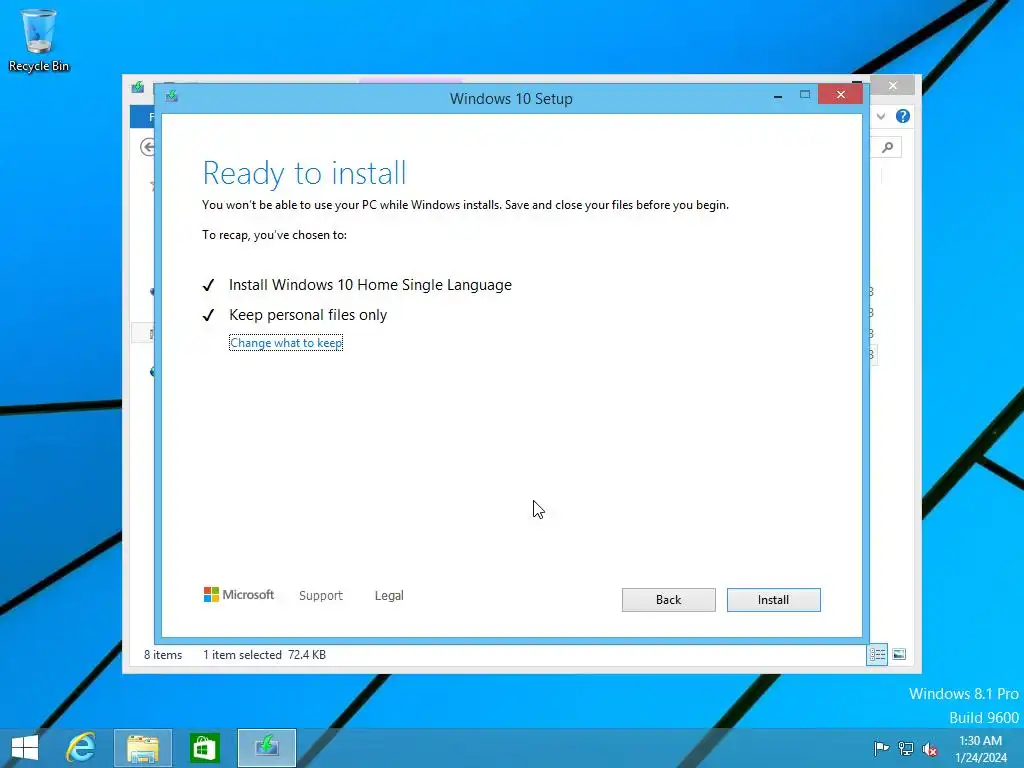Click the Install button

point(773,600)
